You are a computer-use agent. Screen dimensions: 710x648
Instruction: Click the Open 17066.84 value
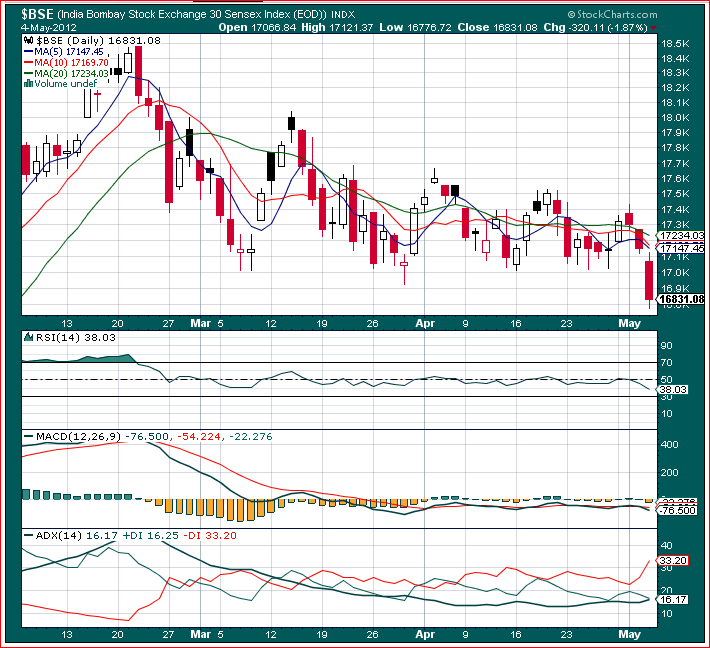257,28
